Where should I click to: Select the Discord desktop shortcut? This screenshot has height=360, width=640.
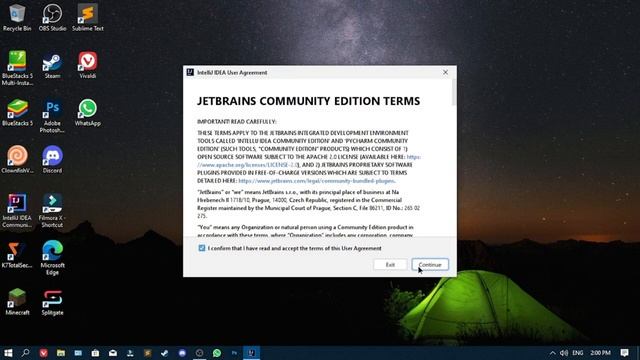click(x=52, y=160)
